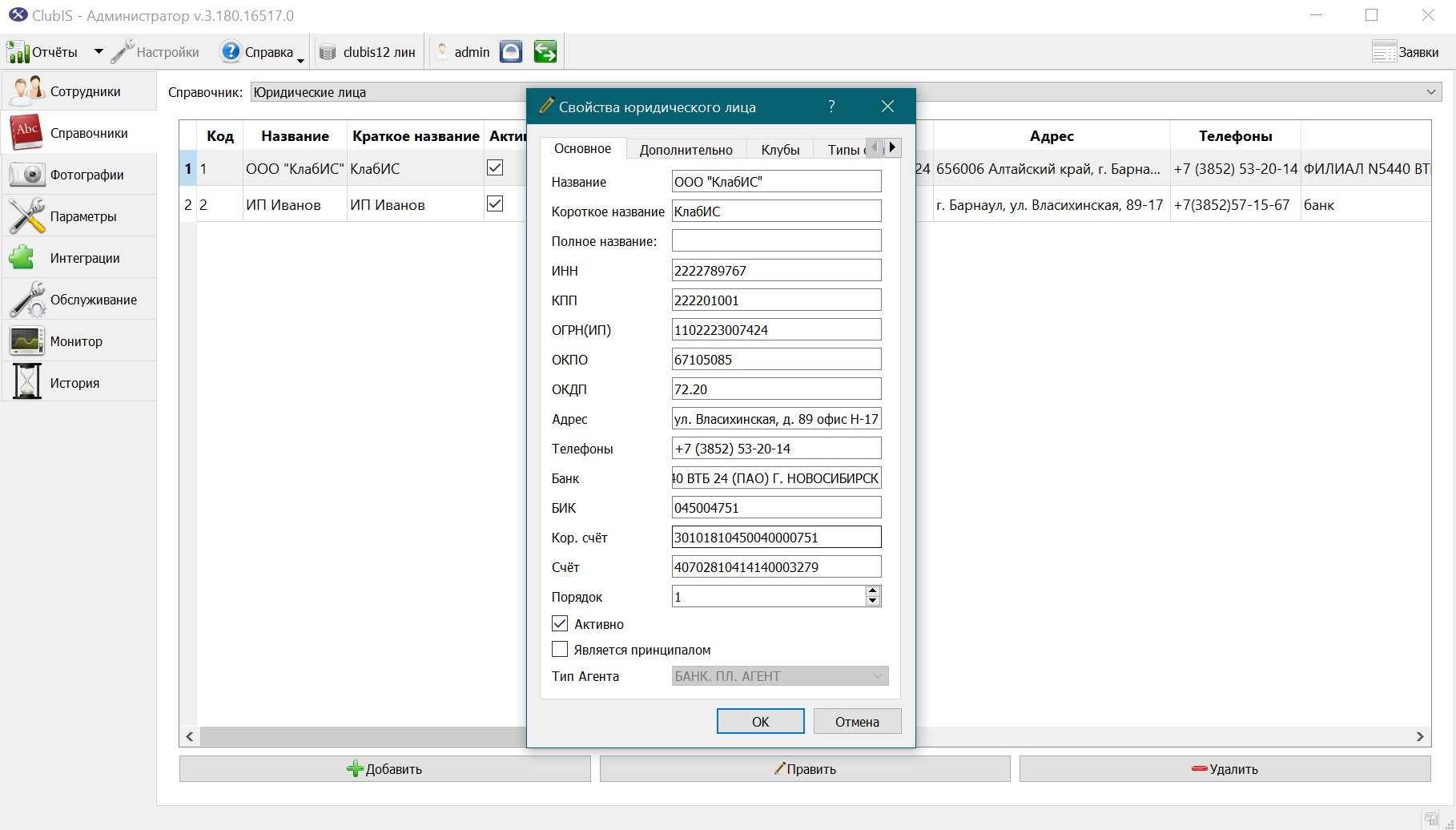Increase Порядок value with up arrow
This screenshot has height=830, width=1456.
pos(873,590)
